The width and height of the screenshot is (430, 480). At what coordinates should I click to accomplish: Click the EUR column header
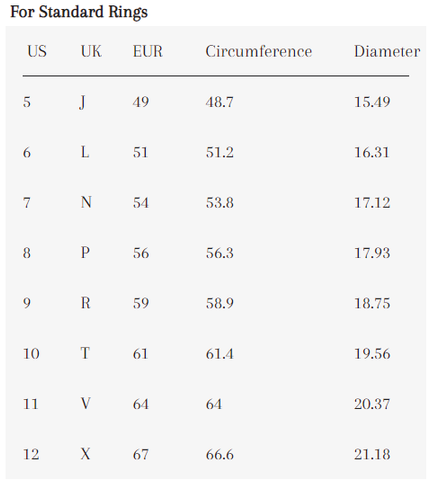pos(148,51)
